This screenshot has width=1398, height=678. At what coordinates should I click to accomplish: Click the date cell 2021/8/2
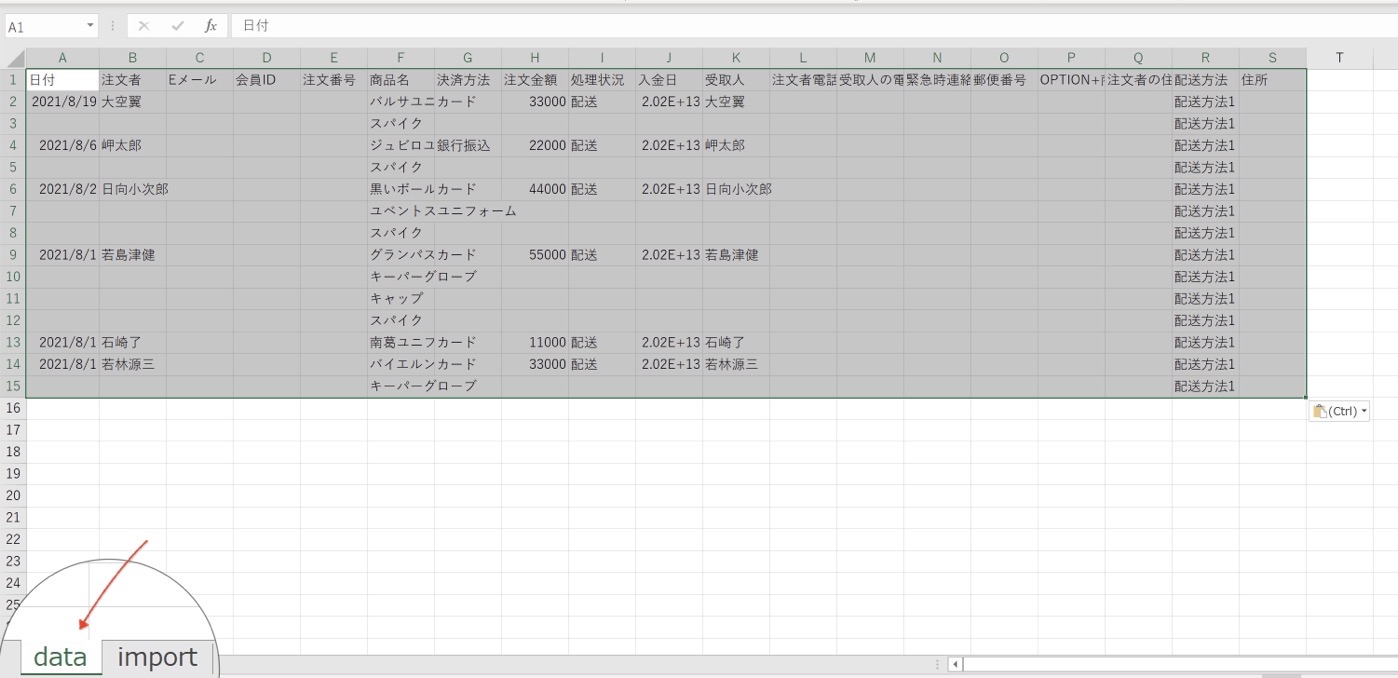[x=62, y=189]
